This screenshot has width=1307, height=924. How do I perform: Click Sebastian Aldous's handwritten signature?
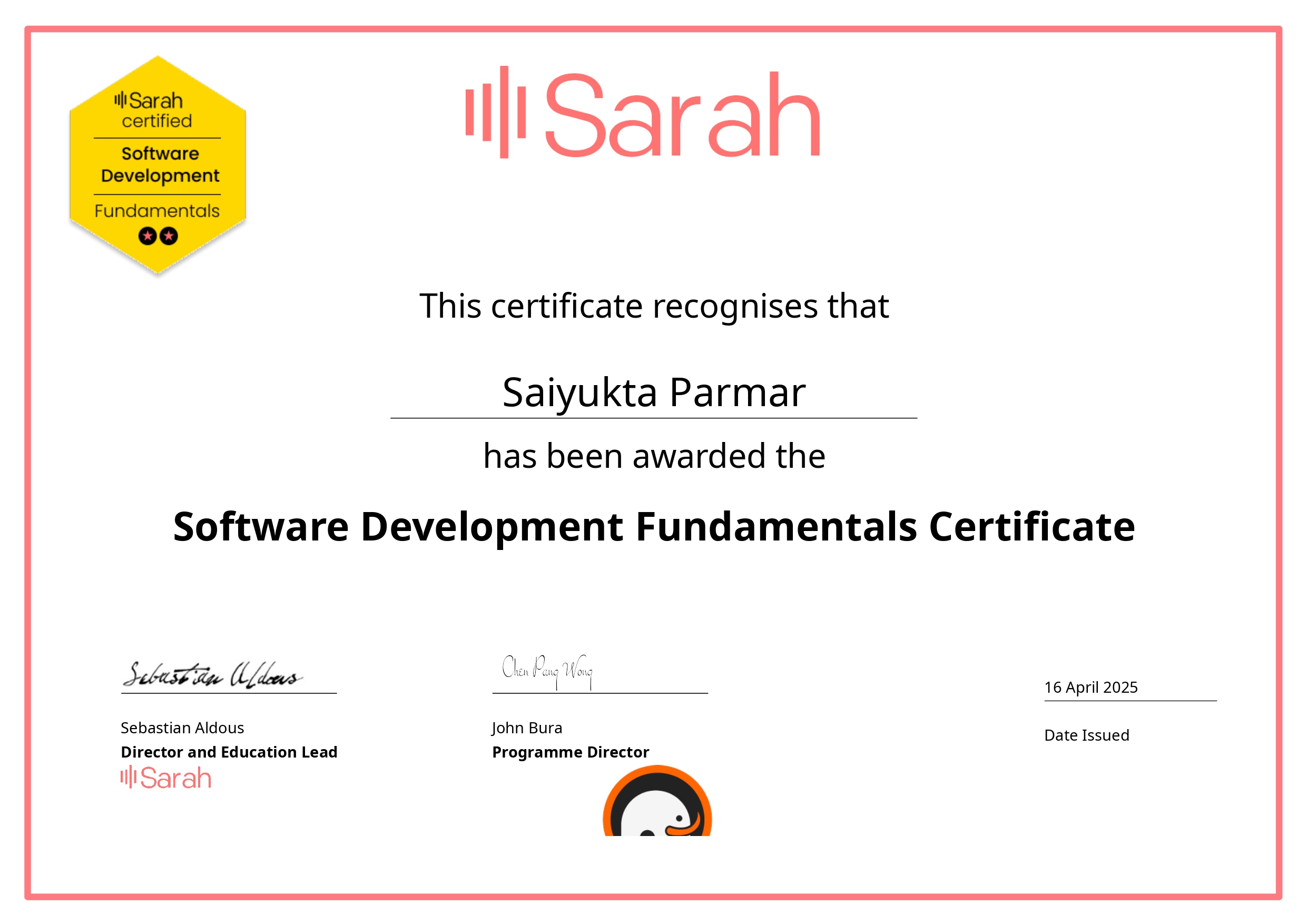(x=213, y=675)
